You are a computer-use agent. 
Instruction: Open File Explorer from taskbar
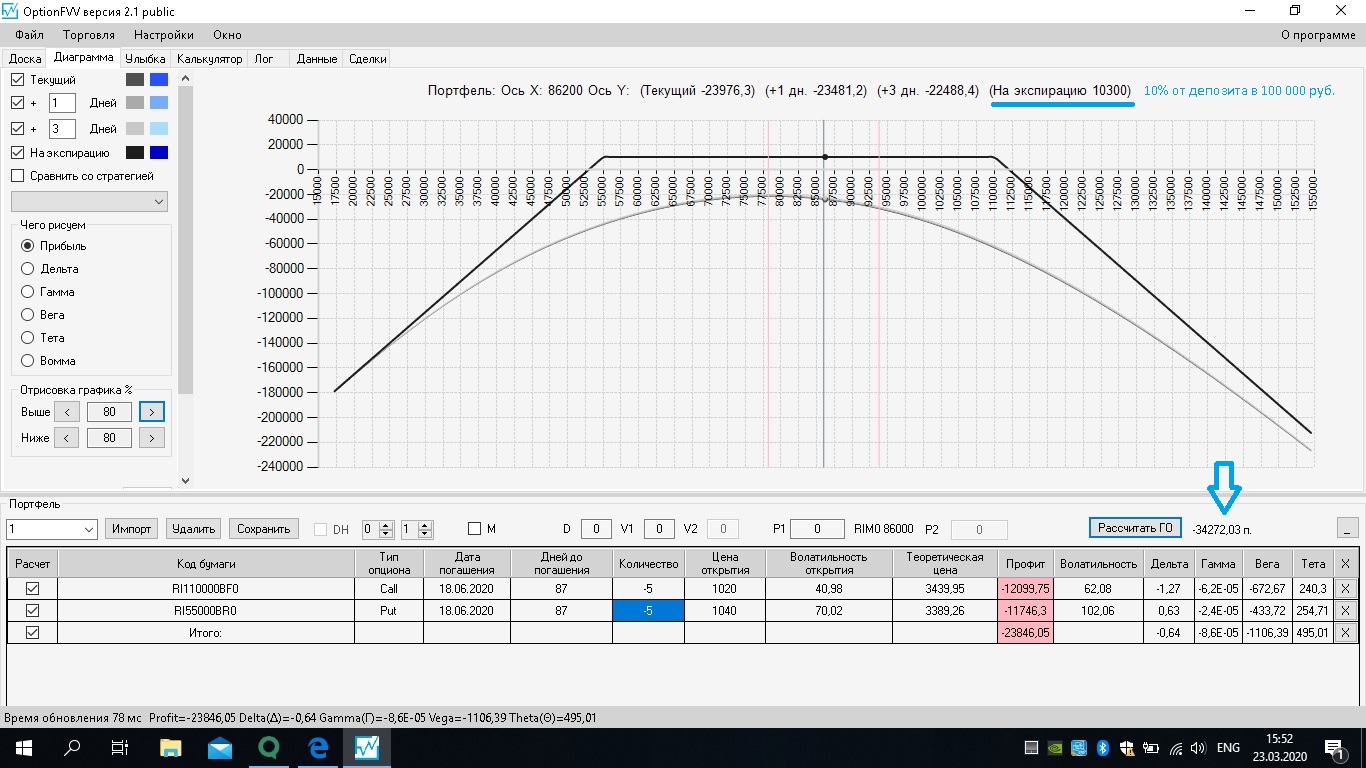[171, 748]
